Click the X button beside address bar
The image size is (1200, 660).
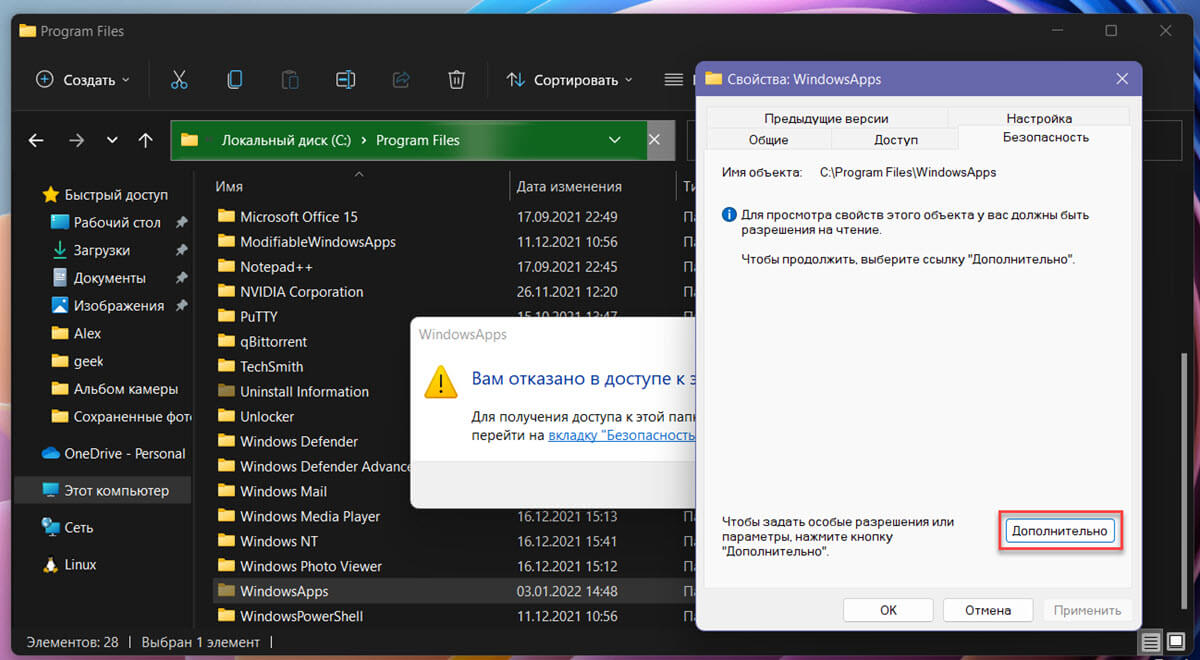[x=655, y=140]
